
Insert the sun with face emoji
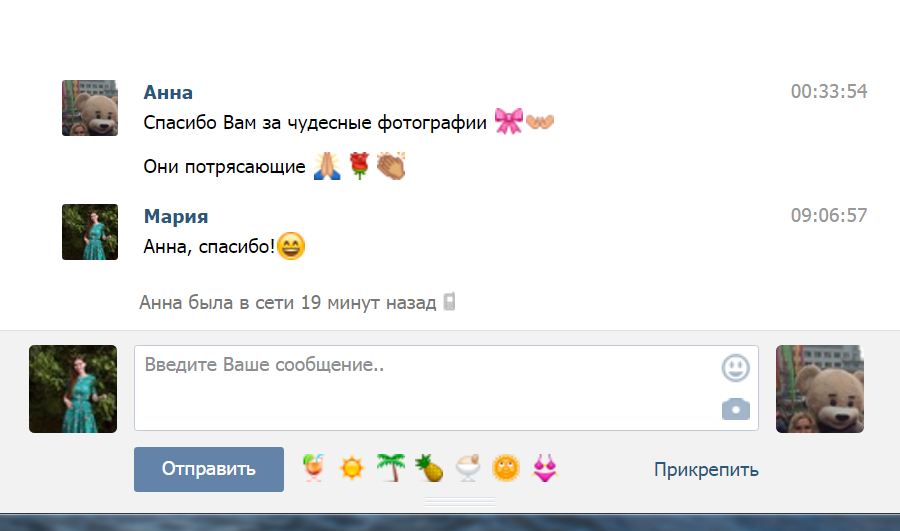click(x=506, y=468)
